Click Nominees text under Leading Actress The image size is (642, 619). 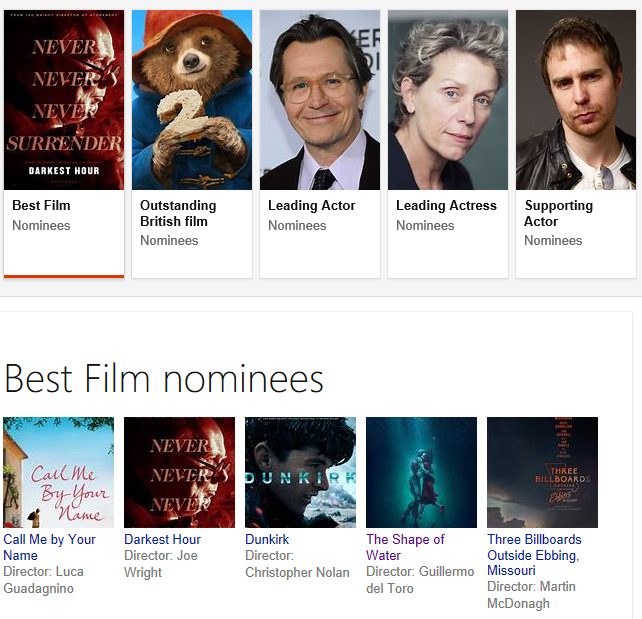click(x=425, y=226)
